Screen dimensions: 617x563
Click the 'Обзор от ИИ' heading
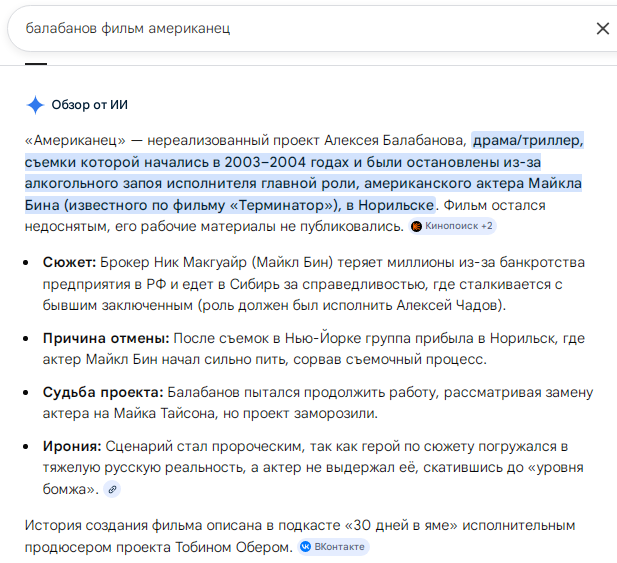click(90, 105)
